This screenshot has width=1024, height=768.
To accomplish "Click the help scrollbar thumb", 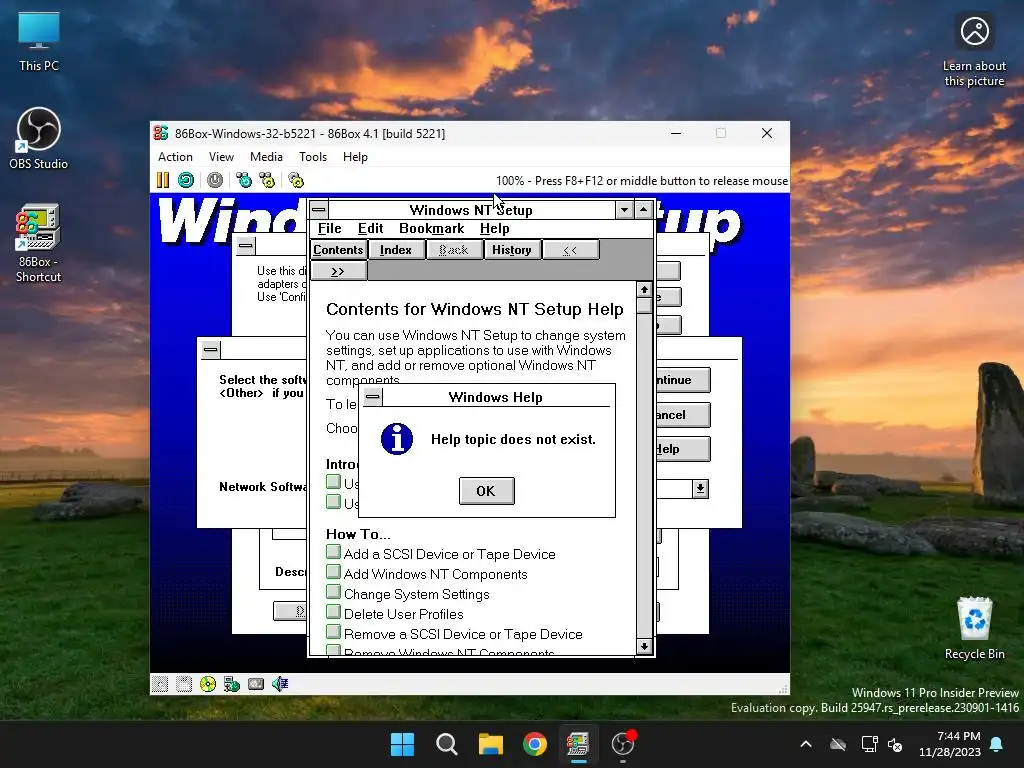I will point(645,305).
